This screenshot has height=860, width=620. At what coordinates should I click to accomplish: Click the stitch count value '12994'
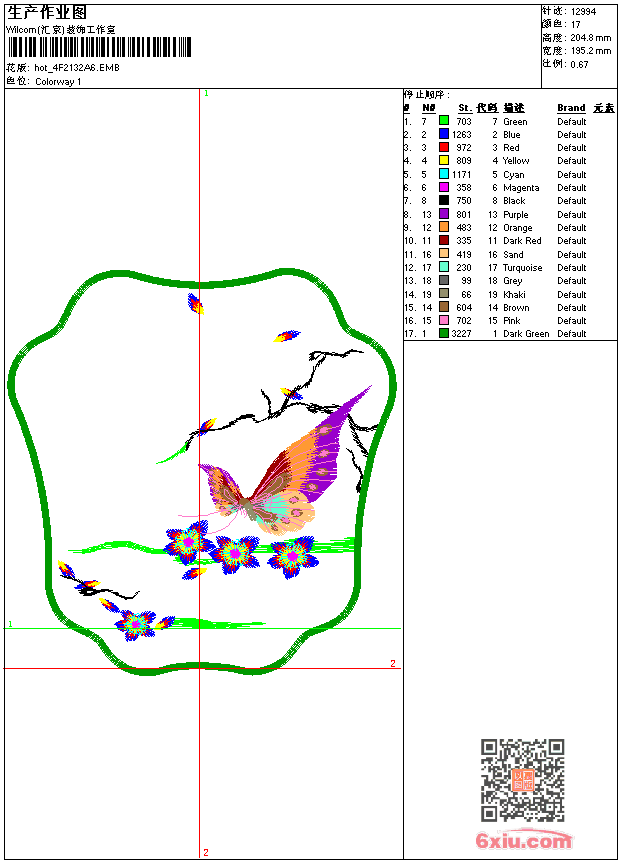(583, 12)
